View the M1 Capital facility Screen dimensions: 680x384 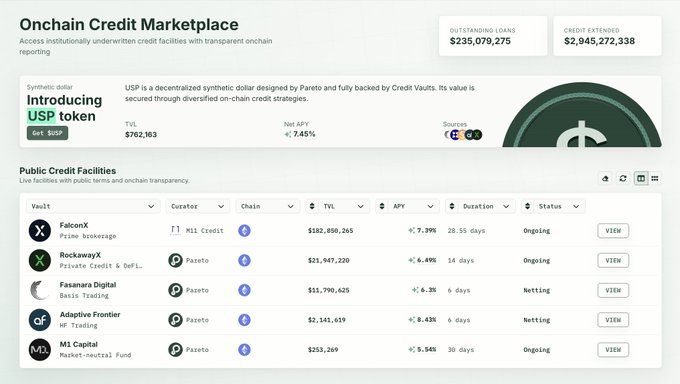tap(613, 350)
